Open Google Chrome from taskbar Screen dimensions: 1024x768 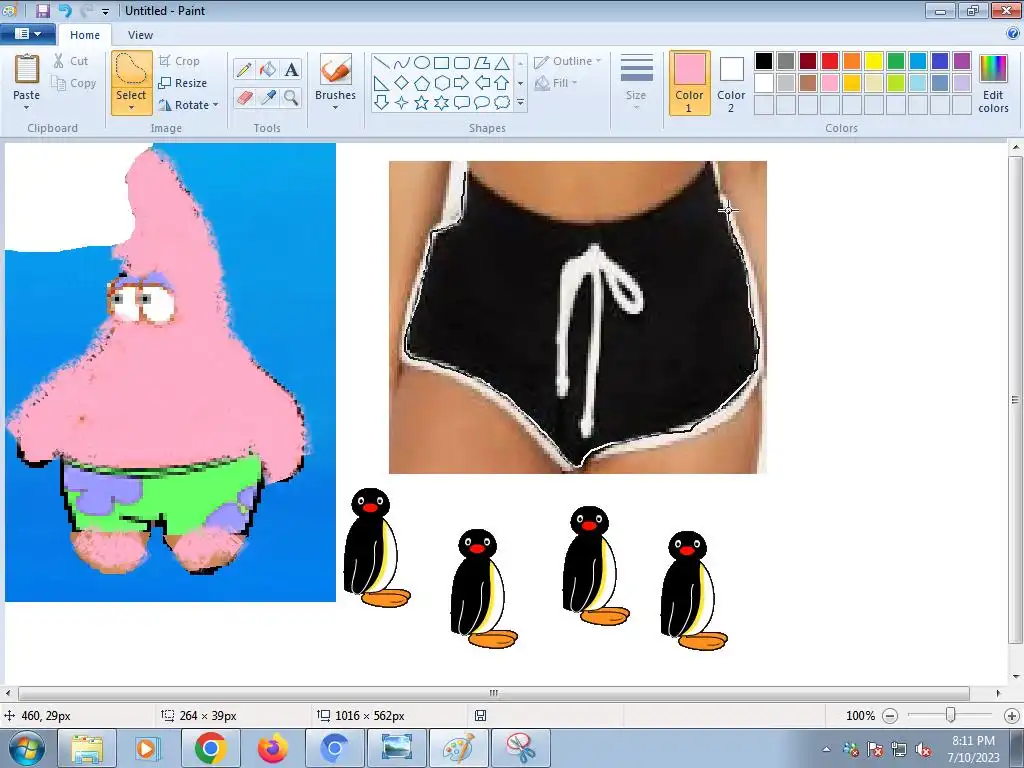point(210,748)
